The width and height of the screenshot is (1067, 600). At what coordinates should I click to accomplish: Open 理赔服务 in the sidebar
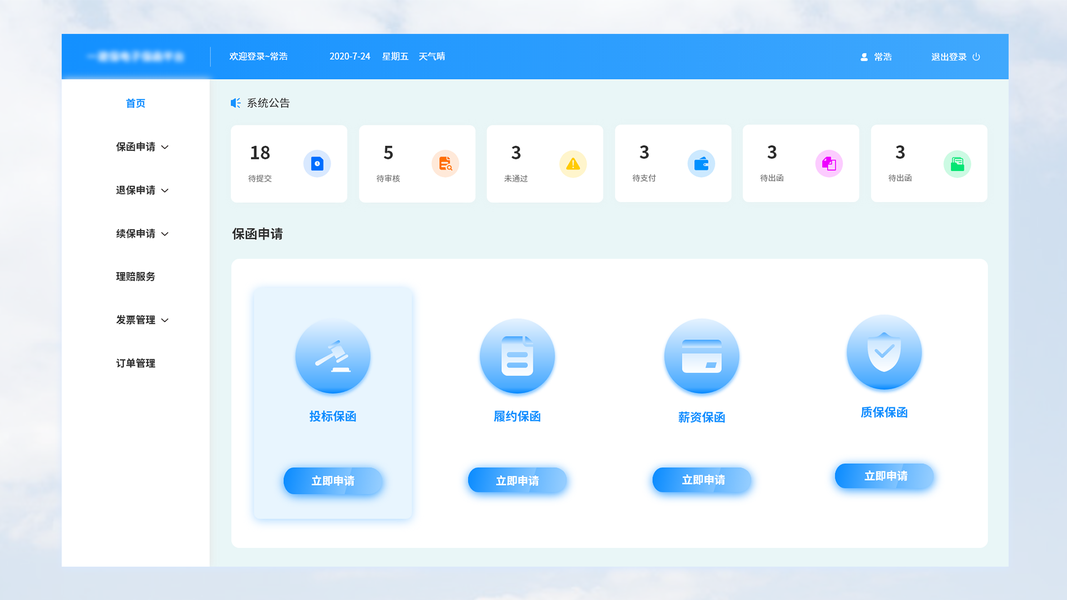click(x=135, y=277)
